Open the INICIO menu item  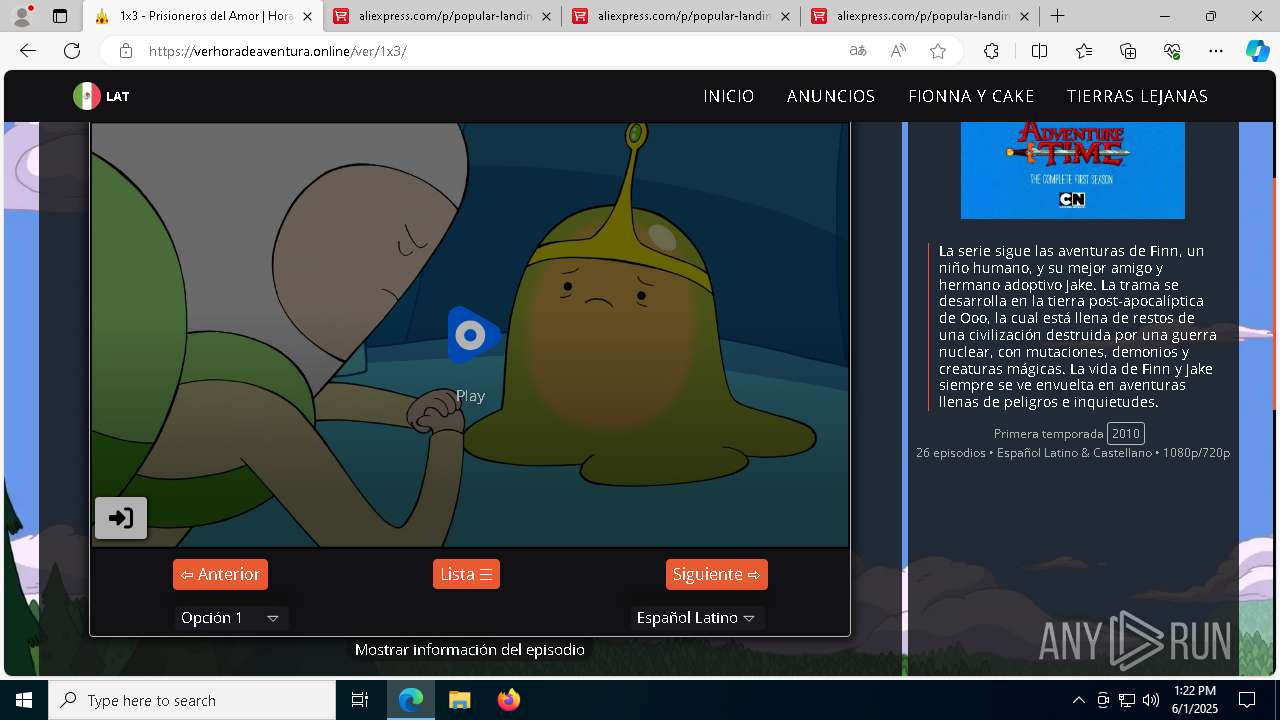[x=729, y=96]
